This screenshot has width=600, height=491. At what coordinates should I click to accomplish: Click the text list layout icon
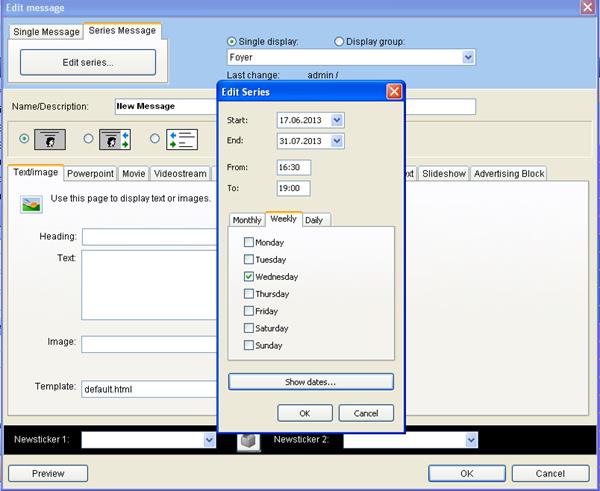point(181,139)
